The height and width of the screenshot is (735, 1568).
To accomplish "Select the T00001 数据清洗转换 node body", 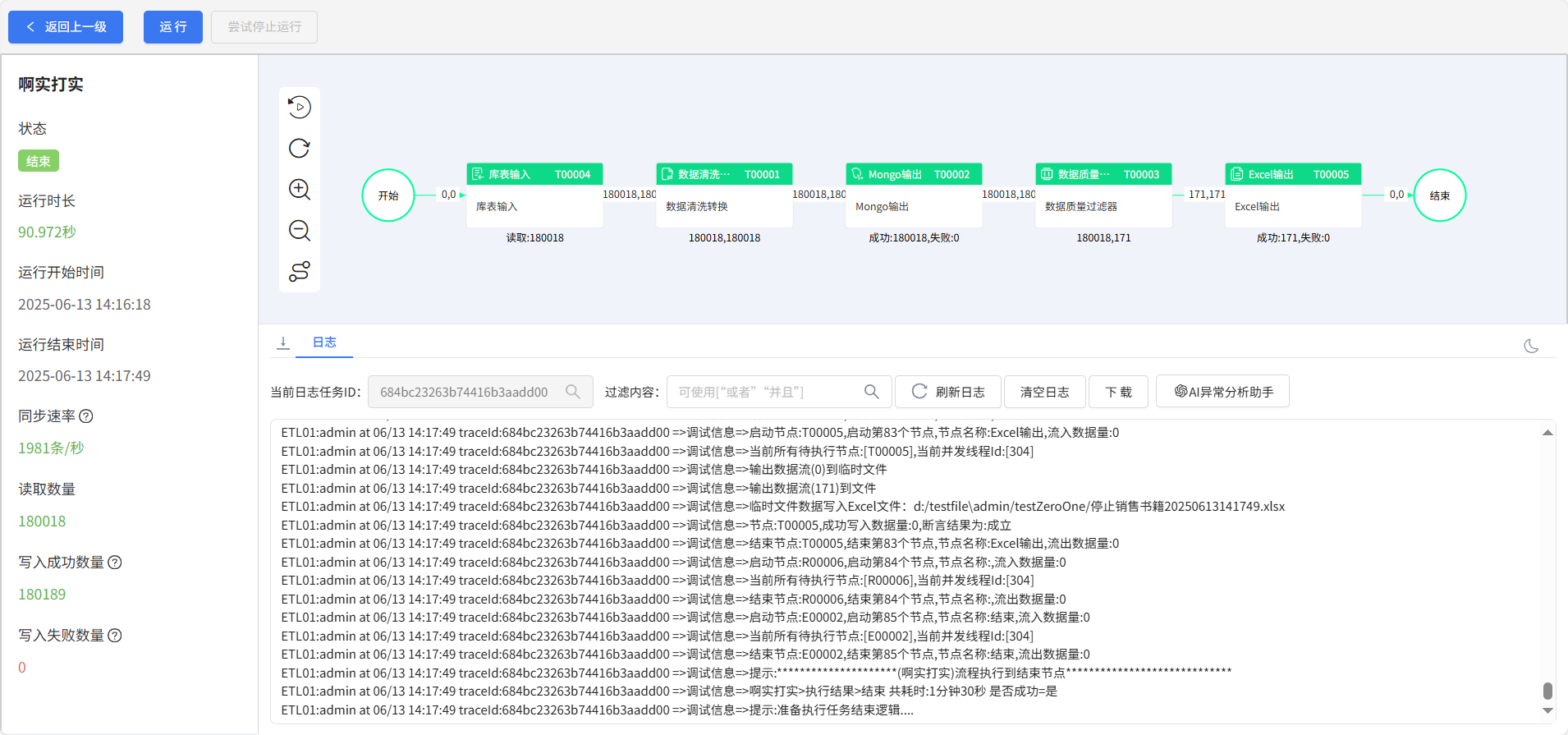I will point(725,206).
